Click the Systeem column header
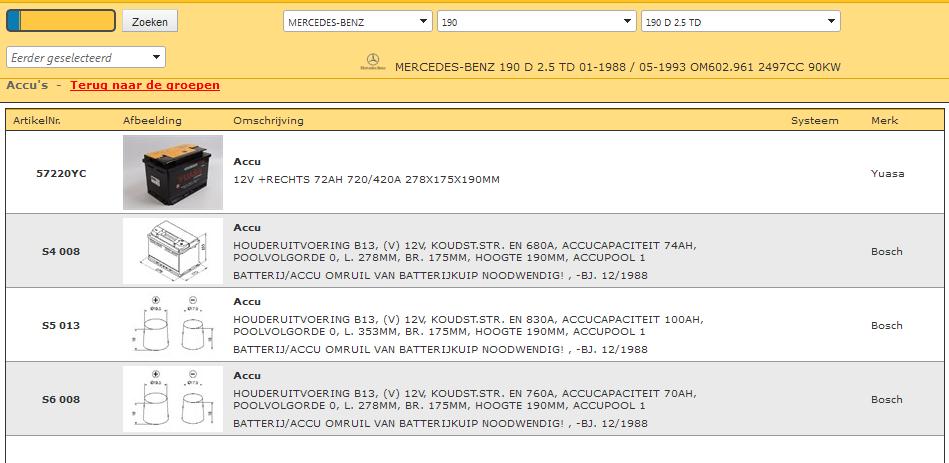Image resolution: width=949 pixels, height=463 pixels. pyautogui.click(x=815, y=120)
